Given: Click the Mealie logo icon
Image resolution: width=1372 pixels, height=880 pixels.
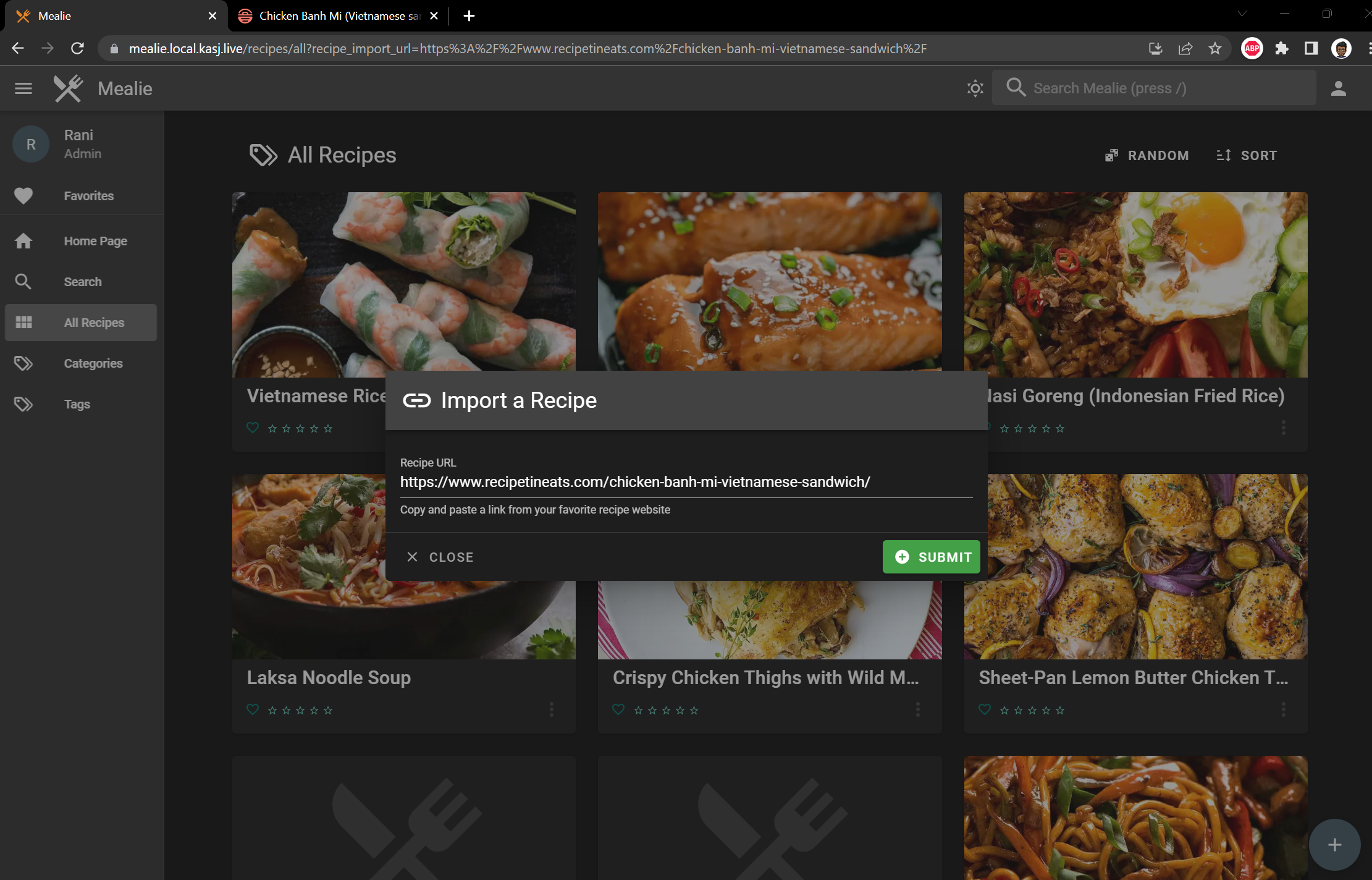Looking at the screenshot, I should tap(68, 88).
